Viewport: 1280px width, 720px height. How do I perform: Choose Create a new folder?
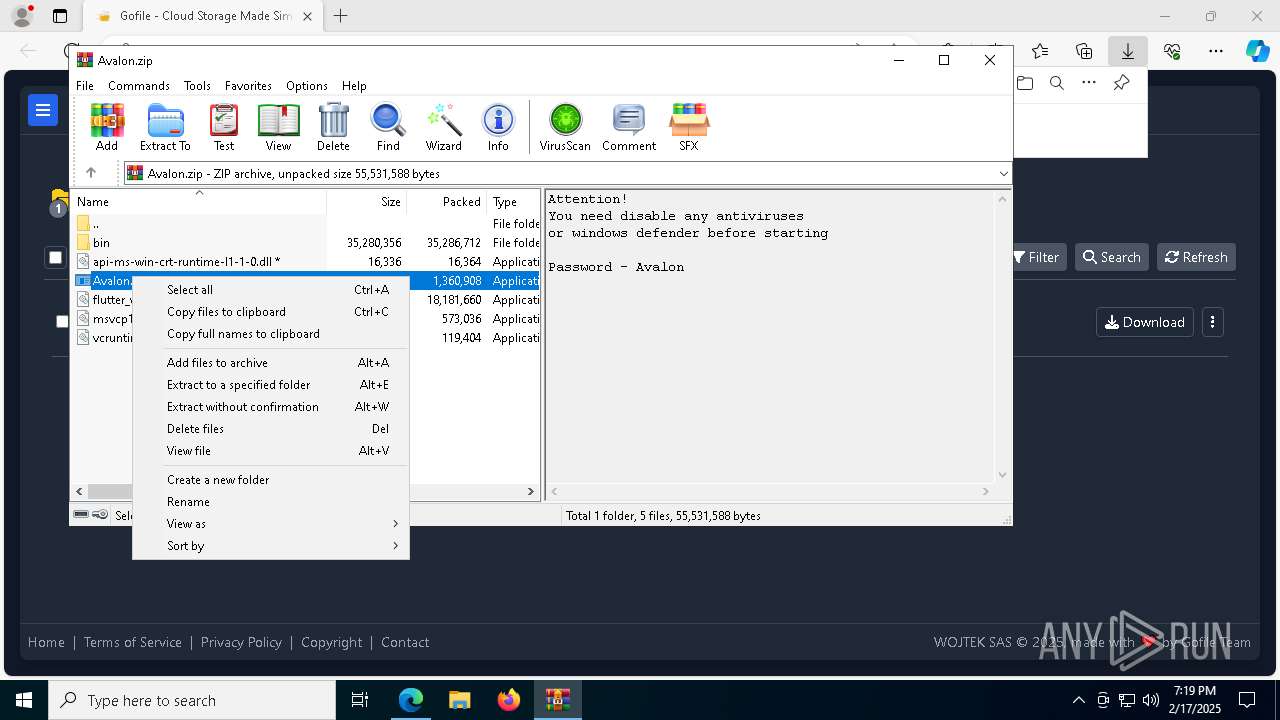click(270, 480)
